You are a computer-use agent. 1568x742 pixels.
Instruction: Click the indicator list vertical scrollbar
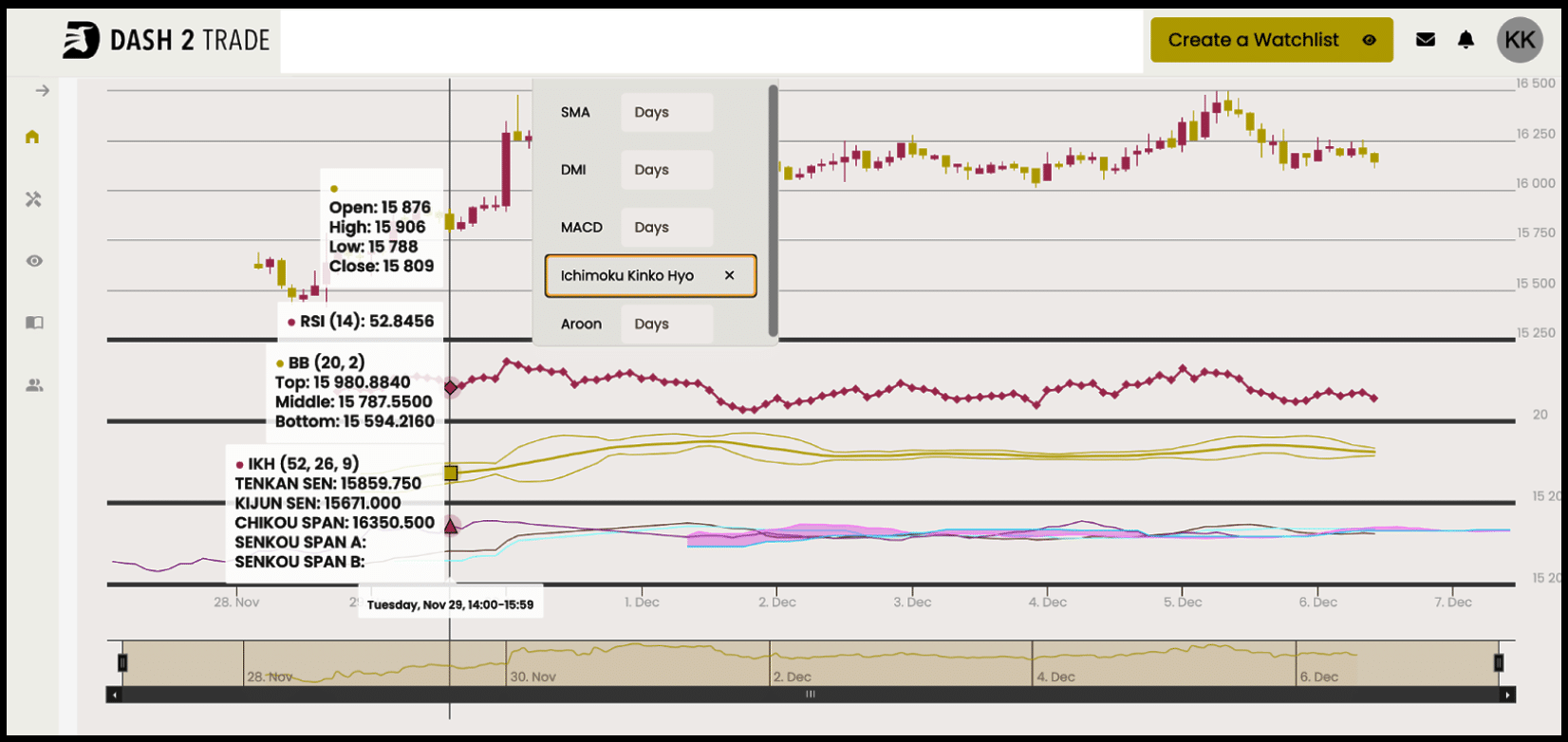click(774, 211)
